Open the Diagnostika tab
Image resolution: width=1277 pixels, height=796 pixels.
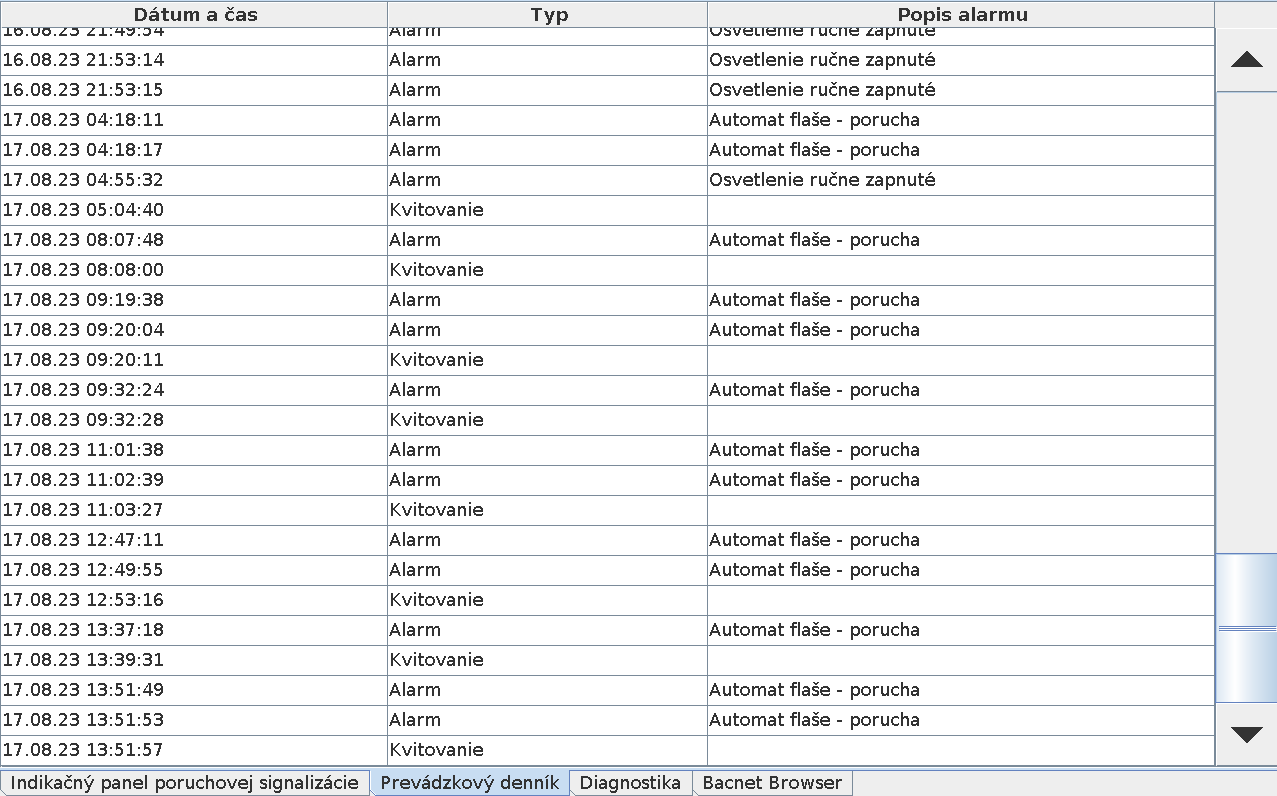pyautogui.click(x=630, y=783)
